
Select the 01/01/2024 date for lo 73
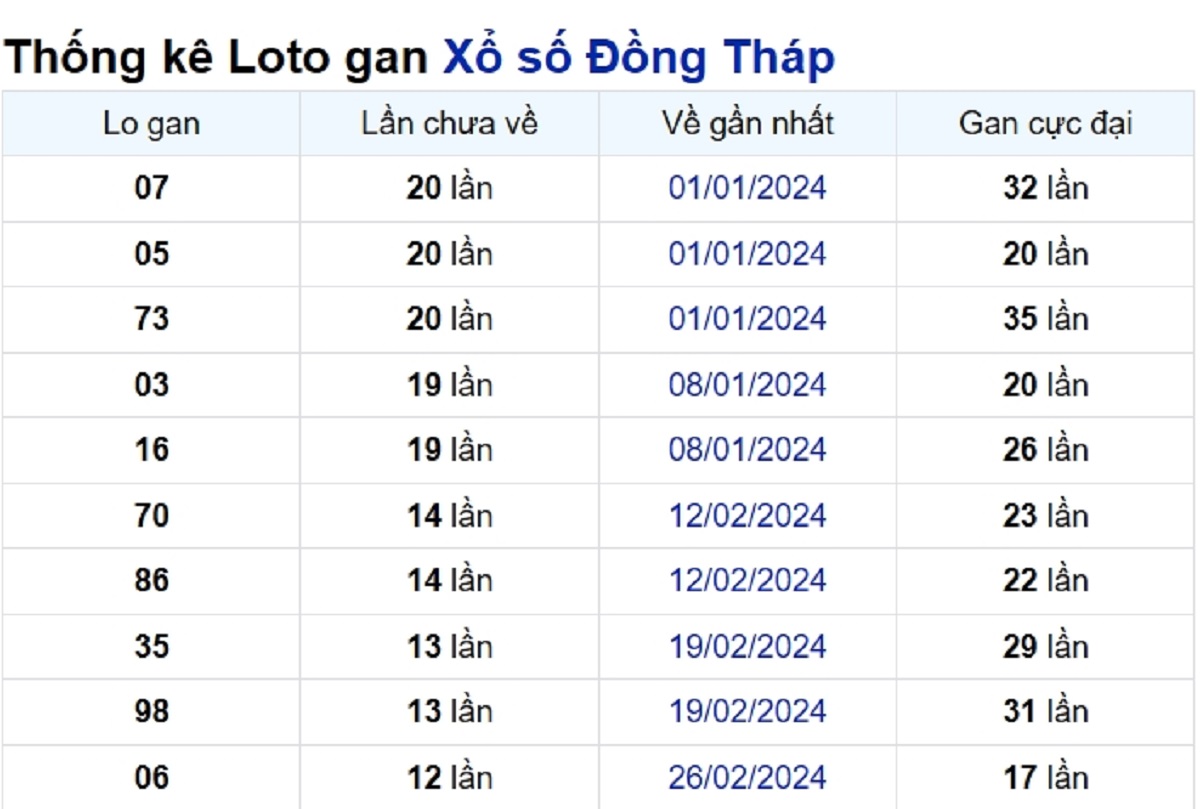pos(747,319)
